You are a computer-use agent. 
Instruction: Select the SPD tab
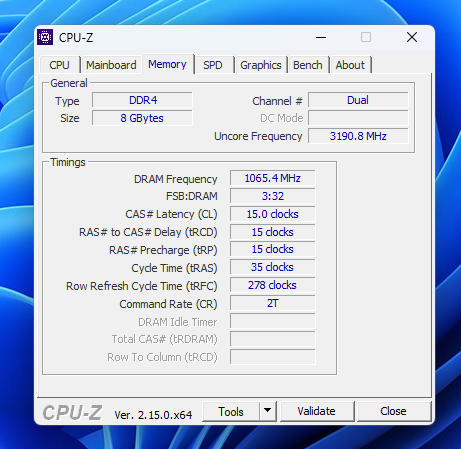click(213, 65)
